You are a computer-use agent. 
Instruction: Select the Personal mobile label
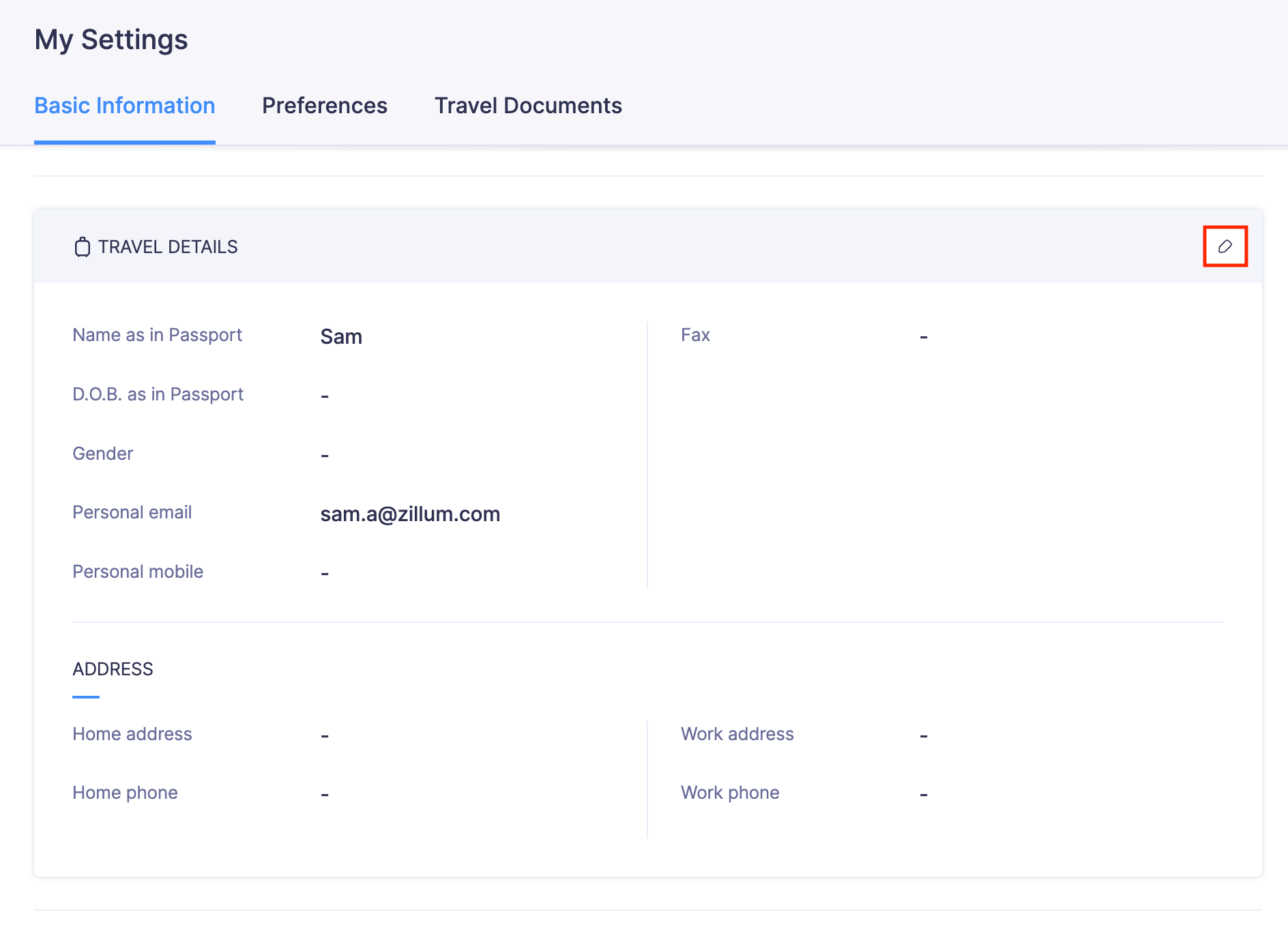138,572
